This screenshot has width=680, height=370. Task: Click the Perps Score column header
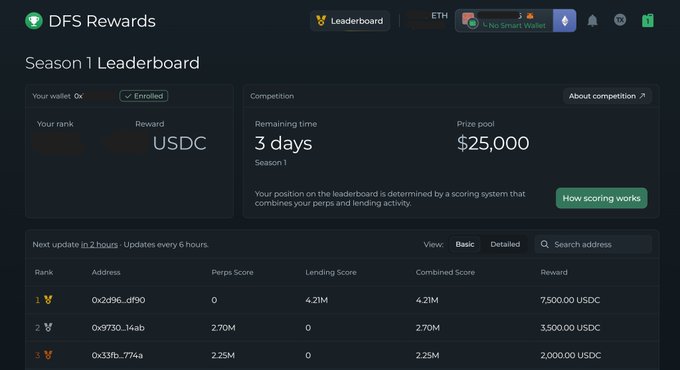[x=232, y=272]
